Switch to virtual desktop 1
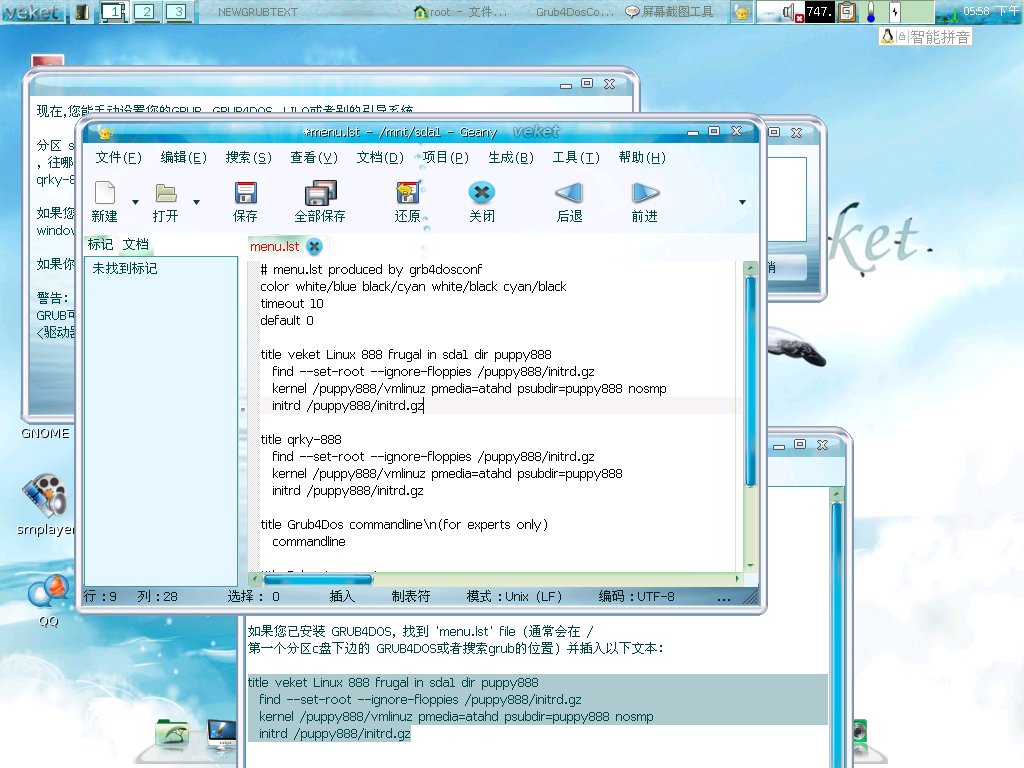Screen dimensions: 1024x768 114,12
